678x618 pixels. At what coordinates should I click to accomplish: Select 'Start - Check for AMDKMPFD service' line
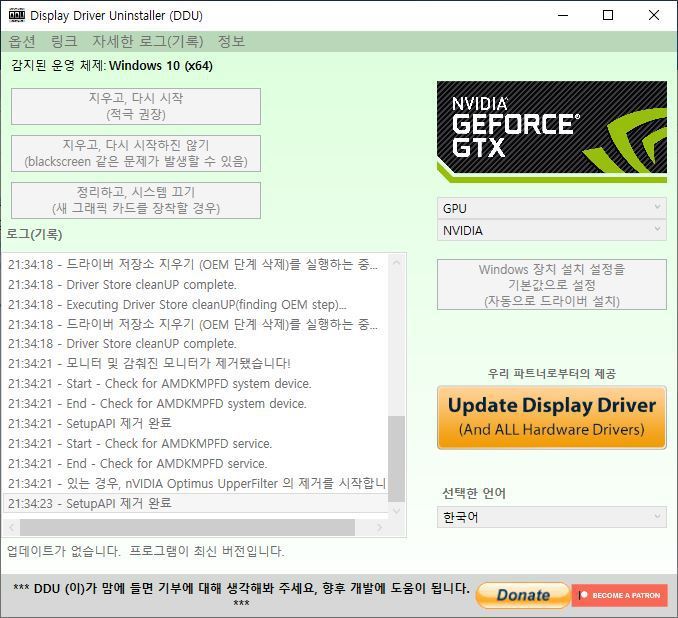[x=195, y=443]
